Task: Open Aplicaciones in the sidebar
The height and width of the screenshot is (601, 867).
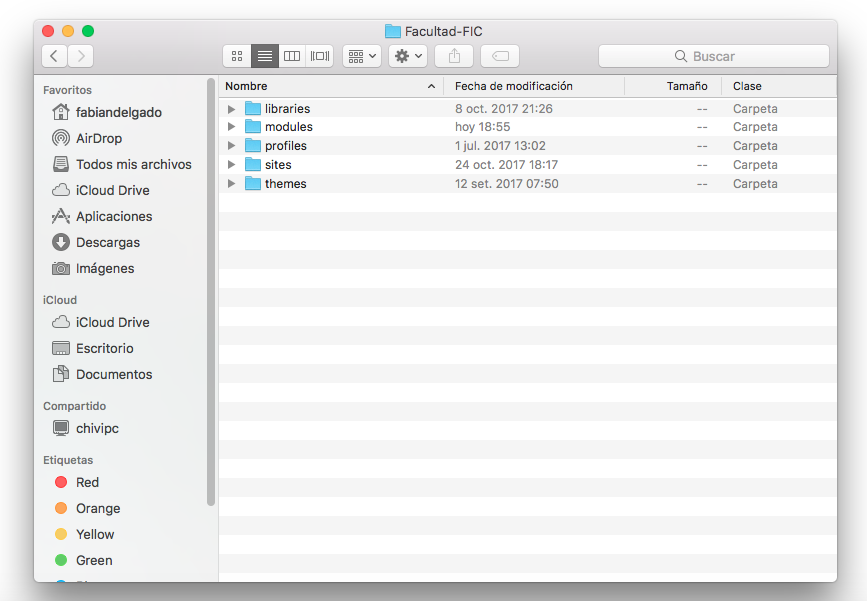Action: pyautogui.click(x=113, y=216)
